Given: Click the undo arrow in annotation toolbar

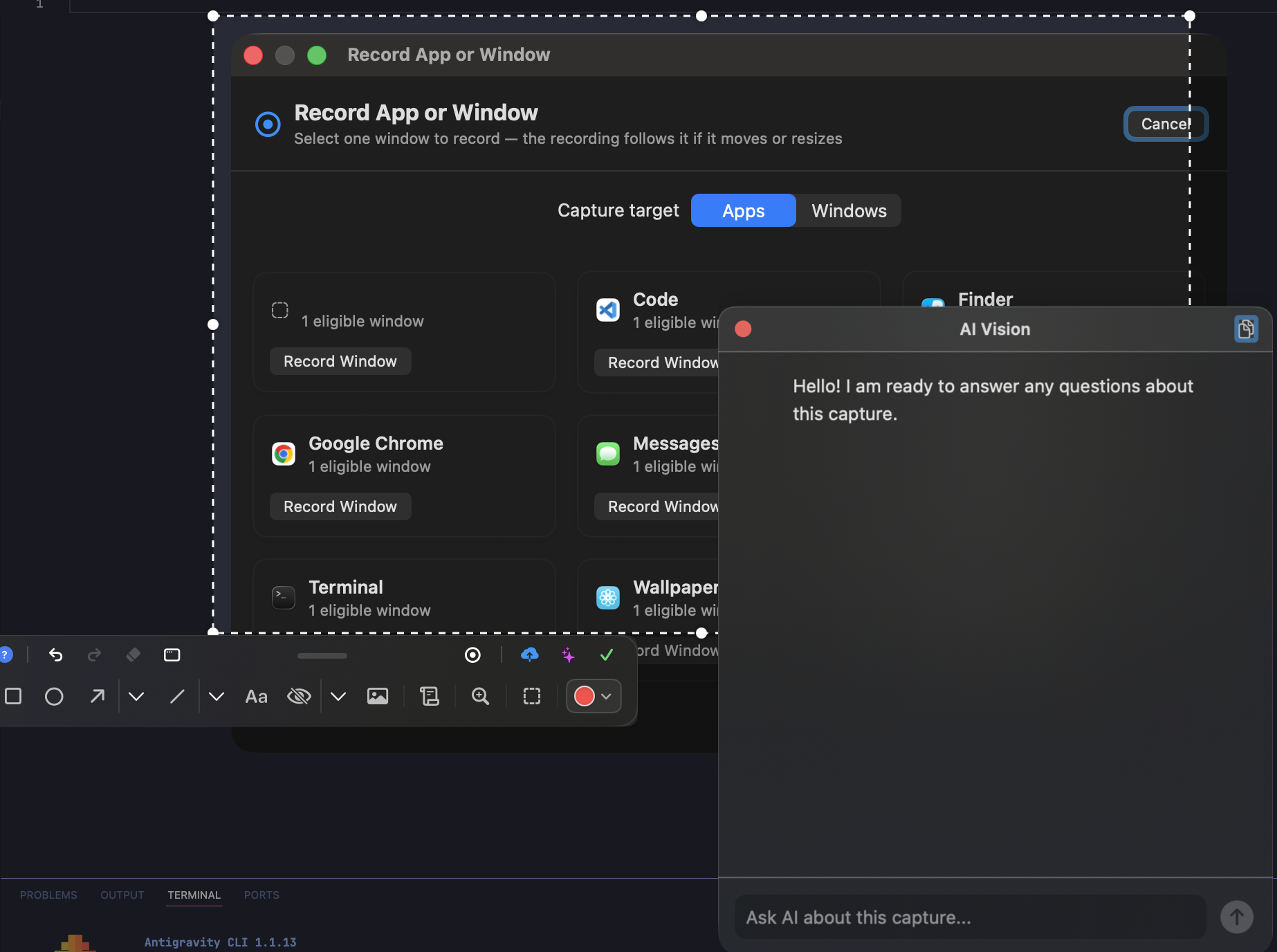Looking at the screenshot, I should 56,654.
